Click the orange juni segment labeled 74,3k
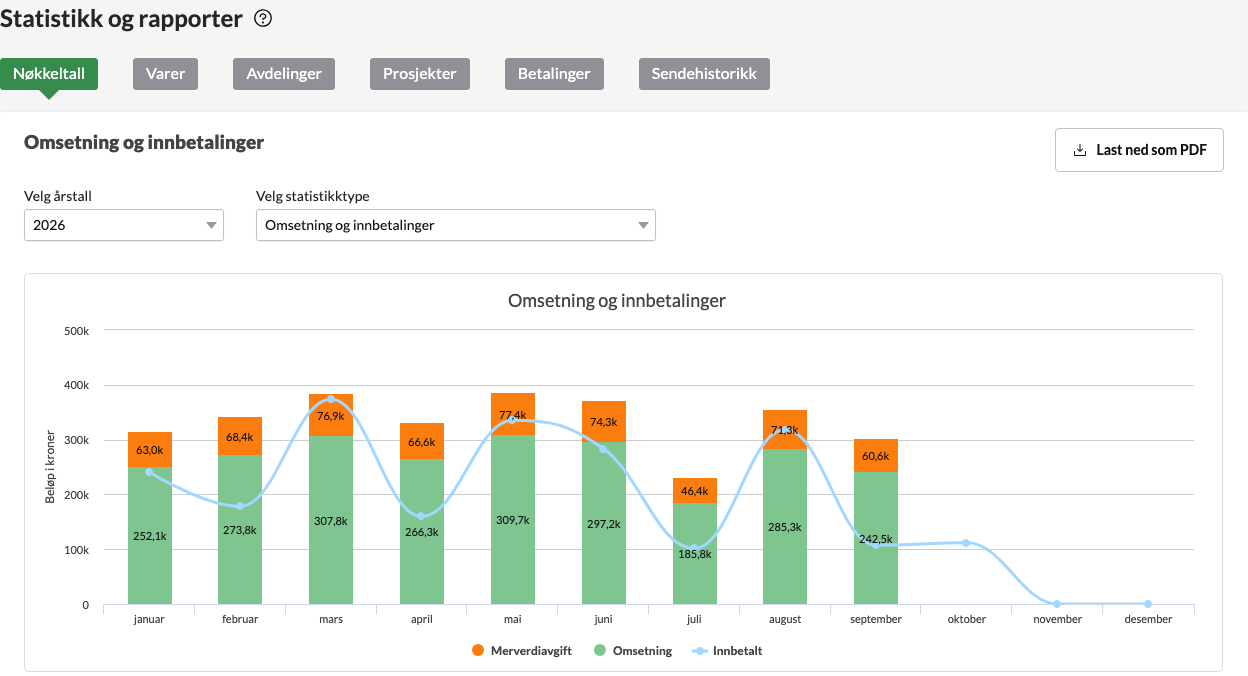The image size is (1248, 676). [604, 421]
